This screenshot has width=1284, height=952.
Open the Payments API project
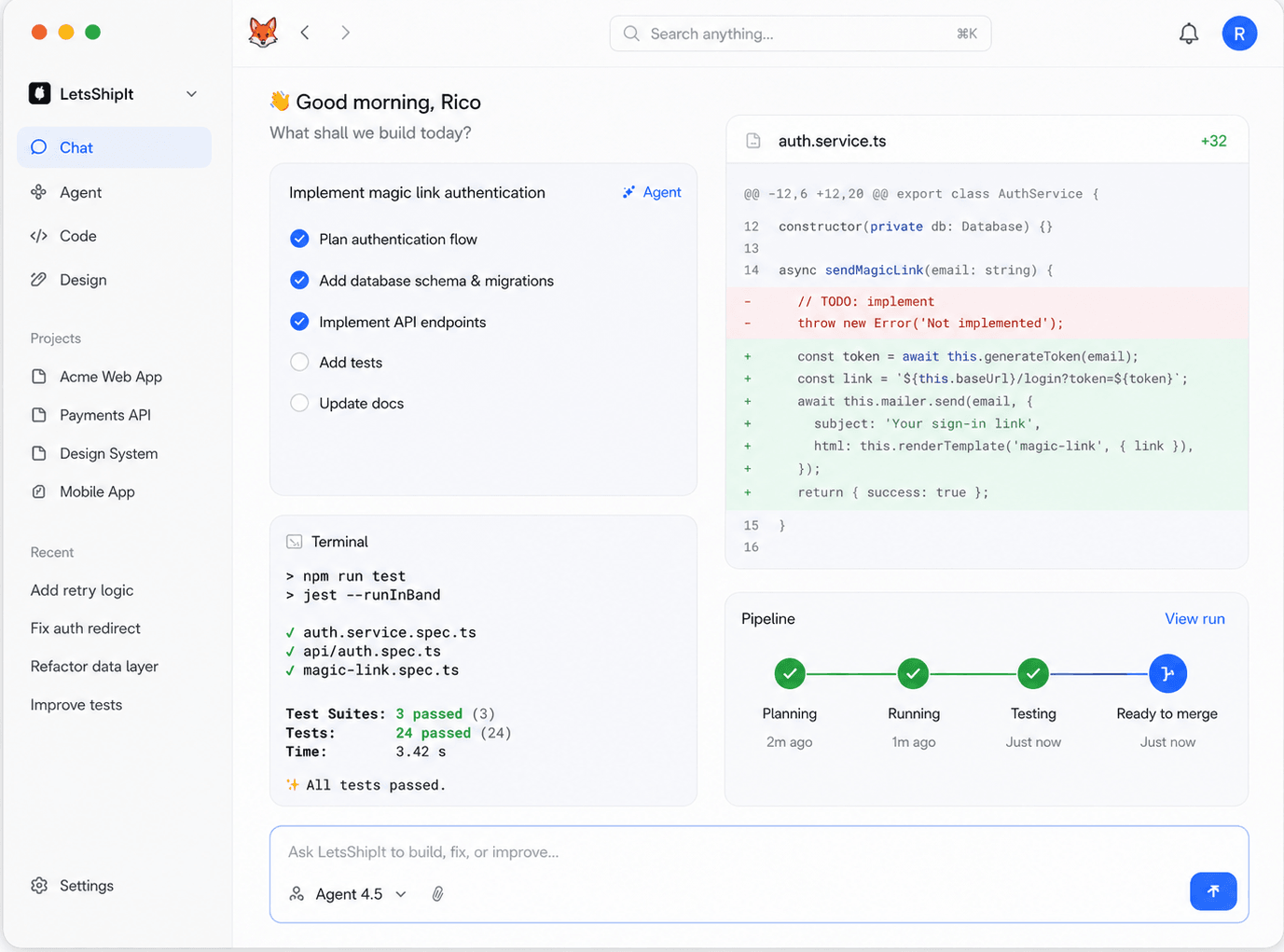click(91, 415)
